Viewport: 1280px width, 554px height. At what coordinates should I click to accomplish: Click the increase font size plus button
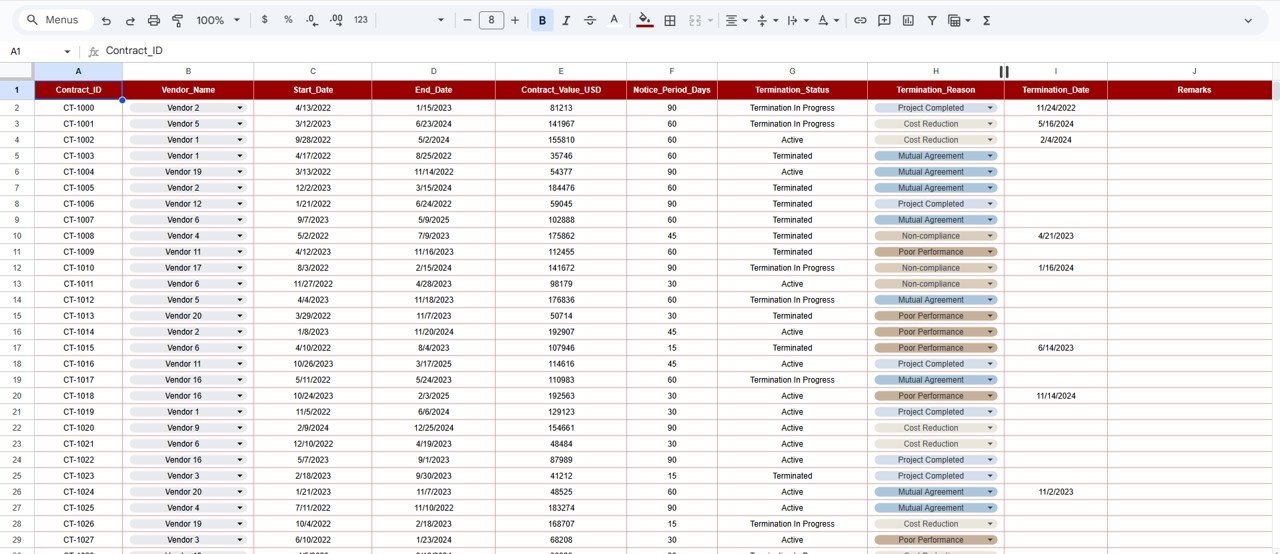point(515,20)
